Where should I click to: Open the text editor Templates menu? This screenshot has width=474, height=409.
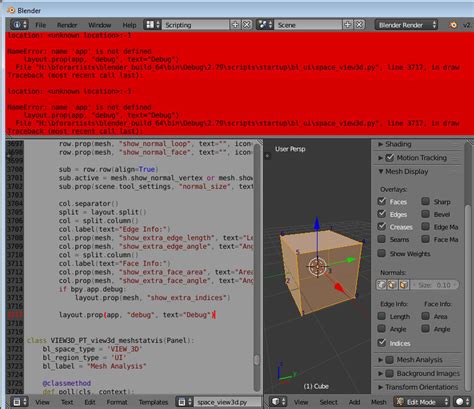(x=153, y=402)
